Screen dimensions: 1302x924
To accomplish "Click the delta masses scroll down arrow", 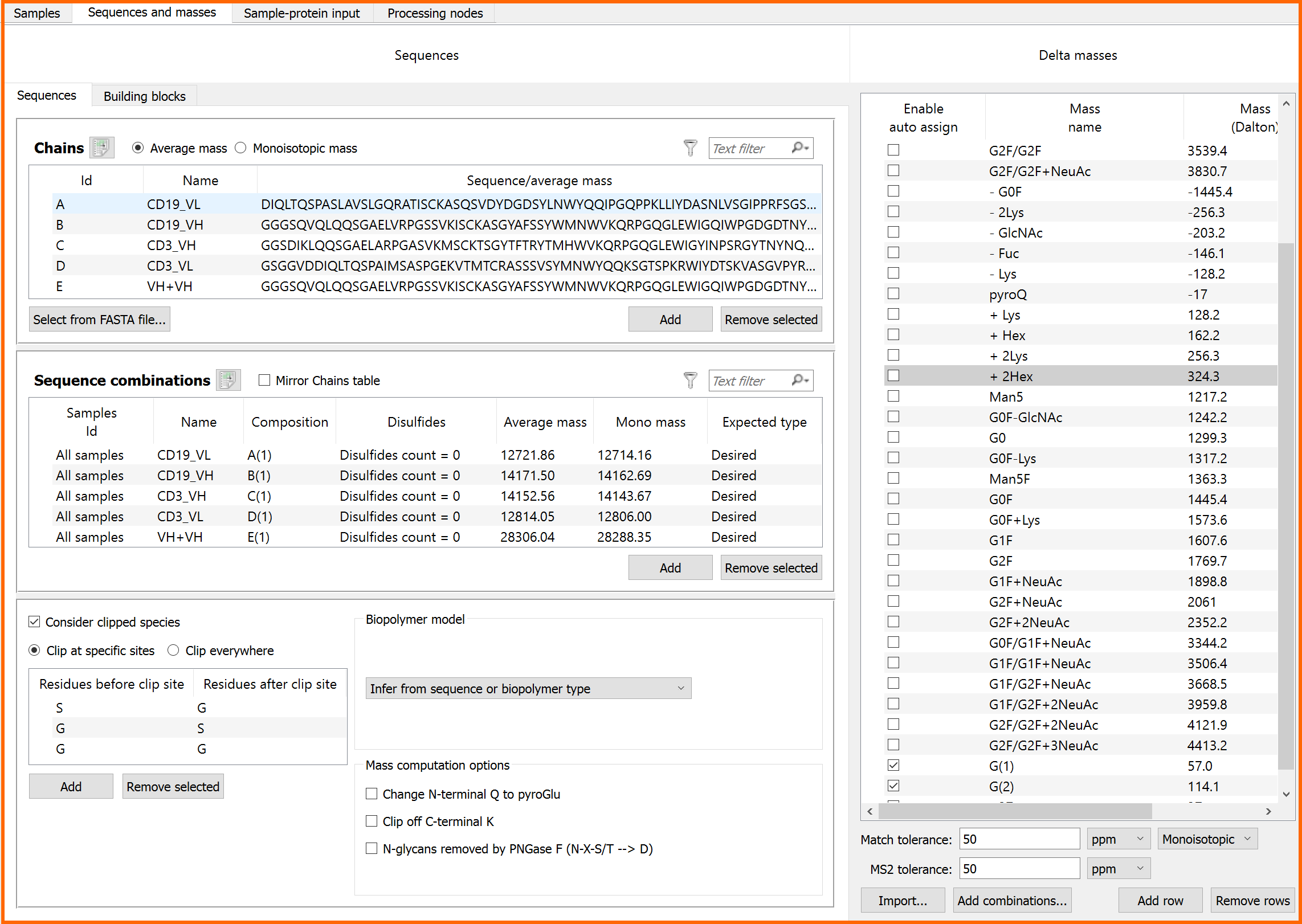I will pos(1286,794).
